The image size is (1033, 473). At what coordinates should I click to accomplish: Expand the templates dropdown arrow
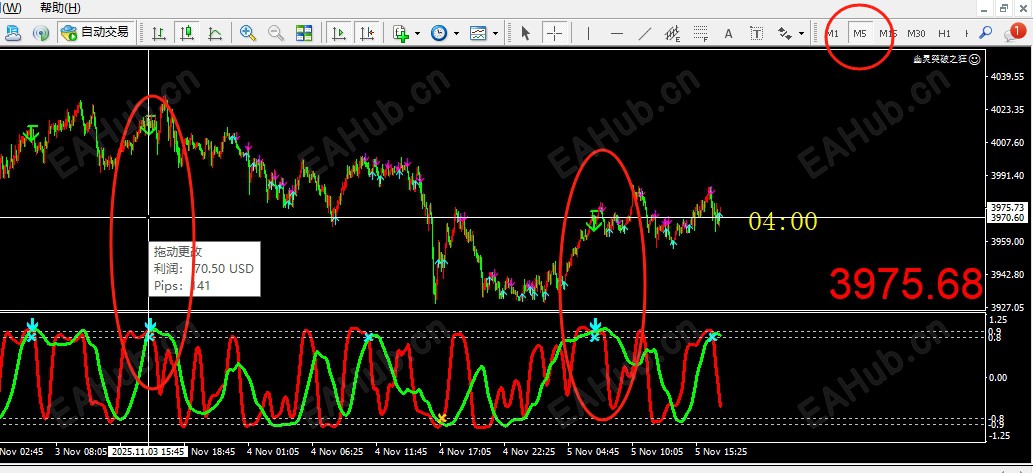(x=495, y=33)
